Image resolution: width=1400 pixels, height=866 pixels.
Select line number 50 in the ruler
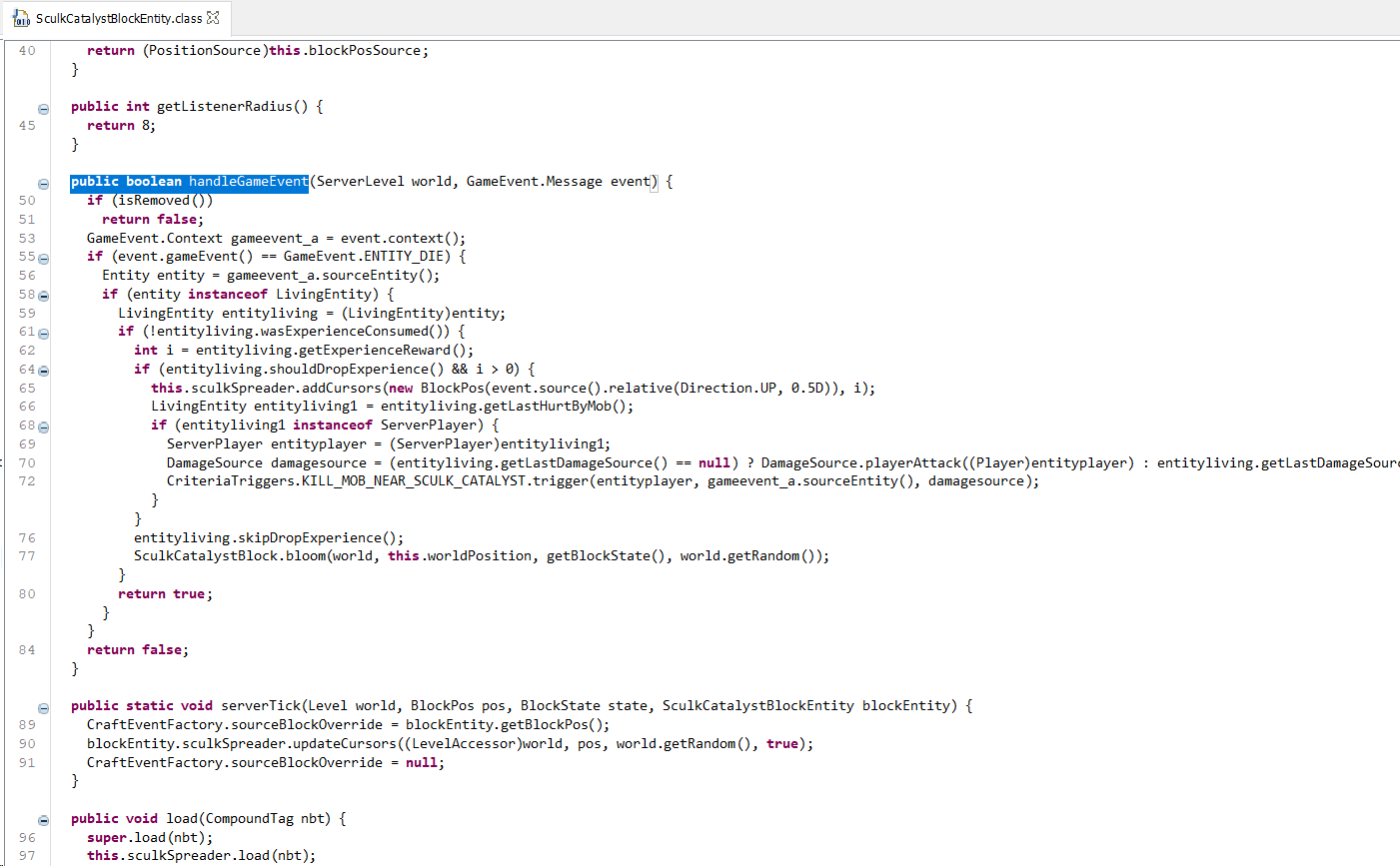click(x=25, y=200)
